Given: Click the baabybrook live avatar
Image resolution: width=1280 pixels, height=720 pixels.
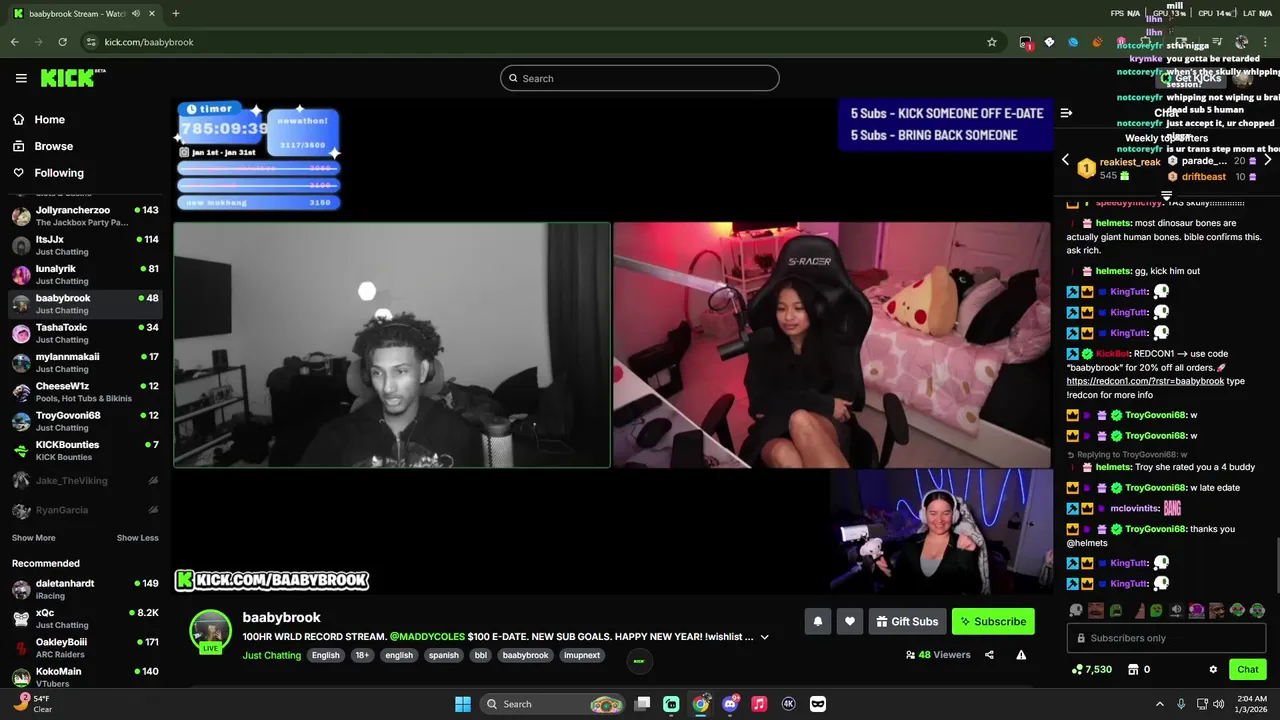Looking at the screenshot, I should pos(210,631).
